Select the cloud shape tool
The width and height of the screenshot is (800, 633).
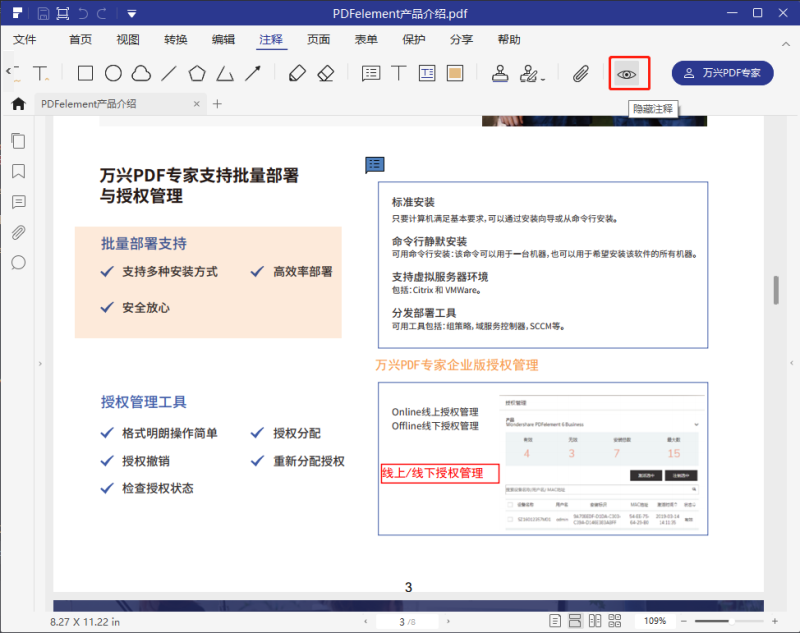tap(141, 73)
